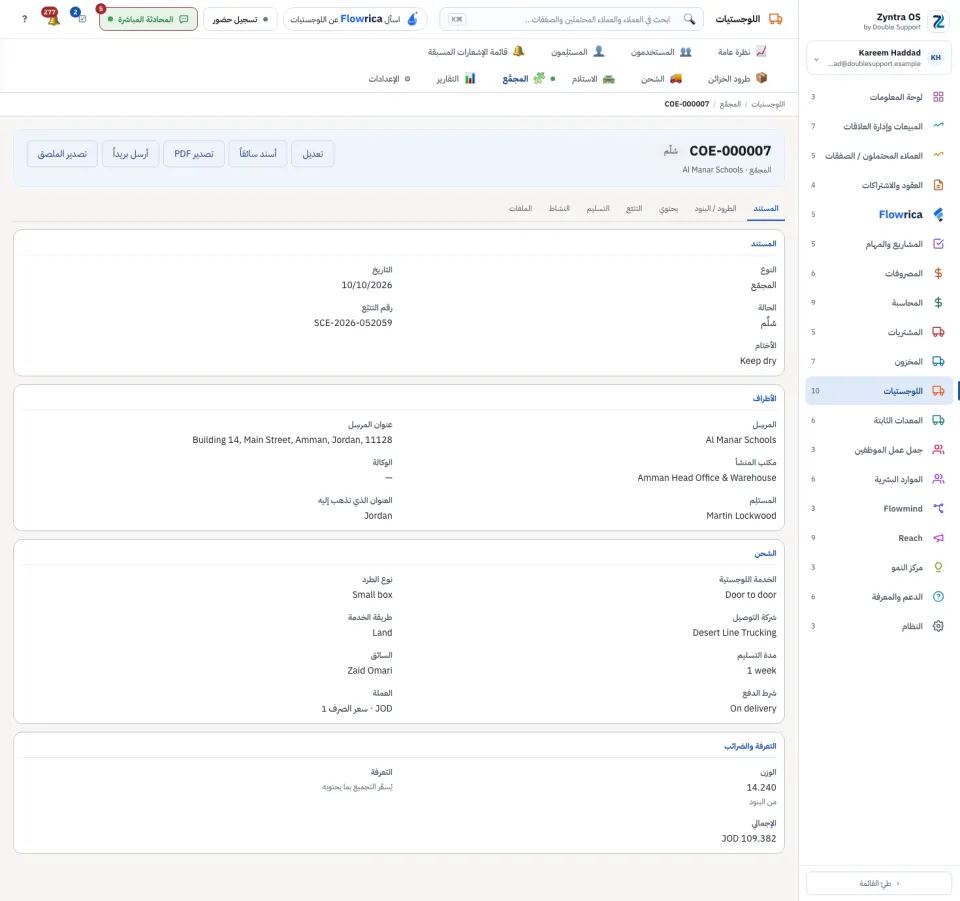
Task: Open the النظام gear icon in sidebar
Action: pyautogui.click(x=938, y=626)
